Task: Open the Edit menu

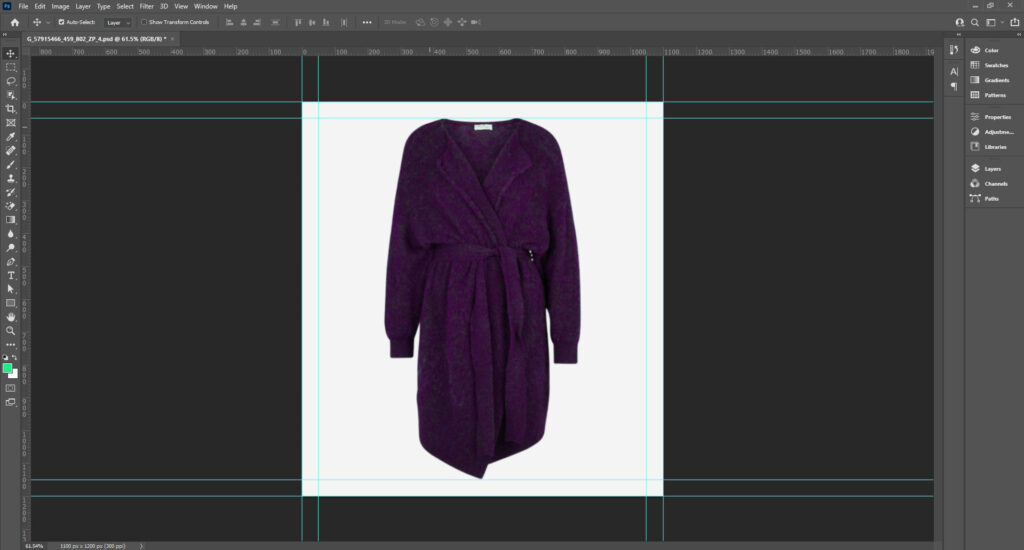Action: (x=40, y=7)
